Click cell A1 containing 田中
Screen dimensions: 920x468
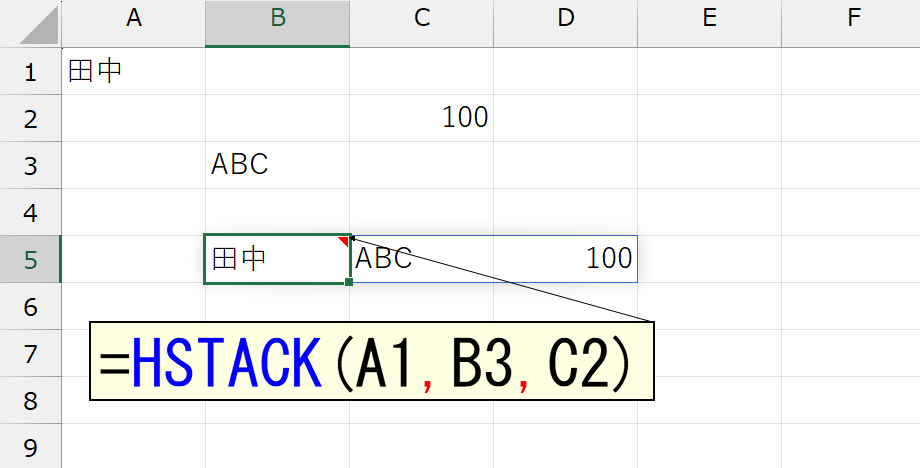pos(134,71)
